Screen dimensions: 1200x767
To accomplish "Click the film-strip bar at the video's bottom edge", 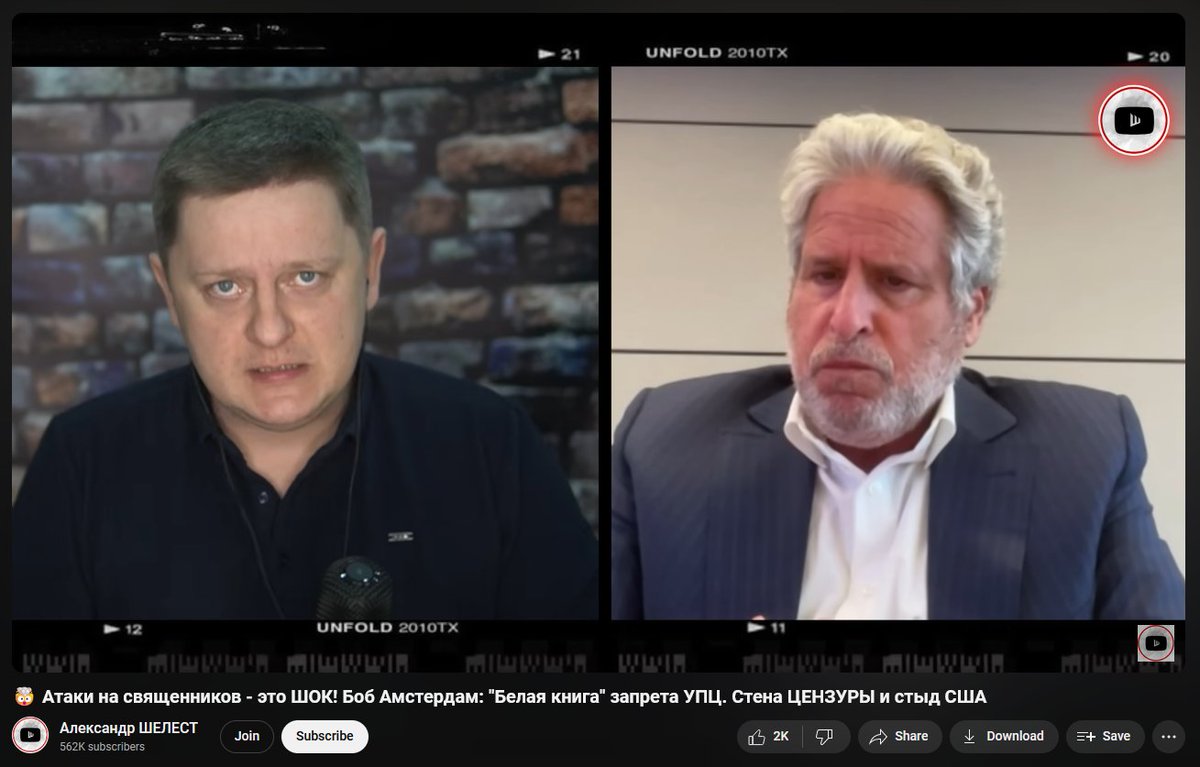I will [598, 660].
